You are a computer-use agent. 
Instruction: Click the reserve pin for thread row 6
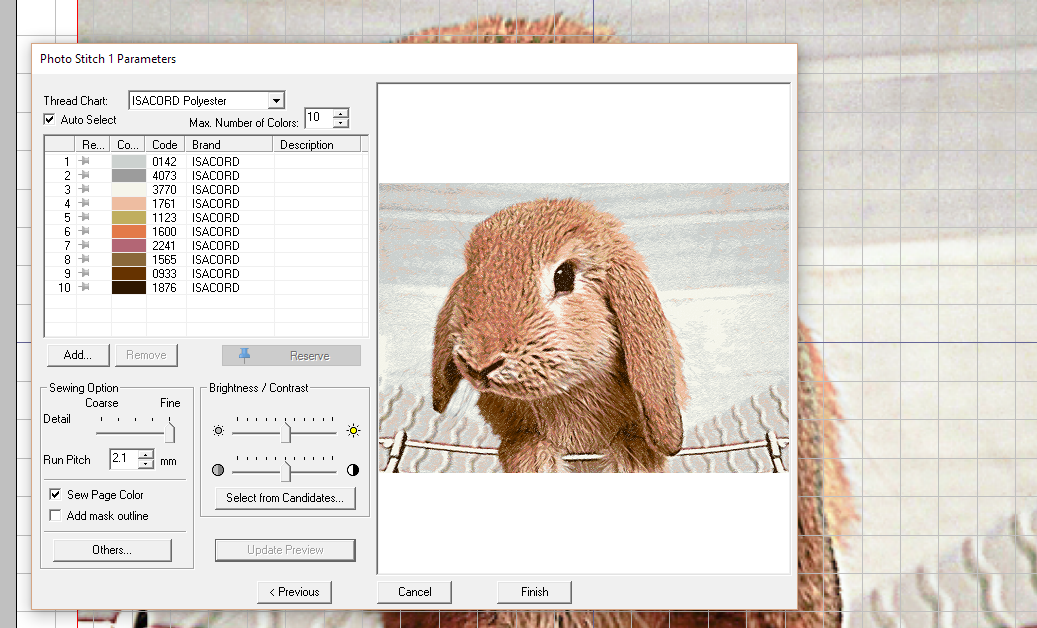click(85, 231)
